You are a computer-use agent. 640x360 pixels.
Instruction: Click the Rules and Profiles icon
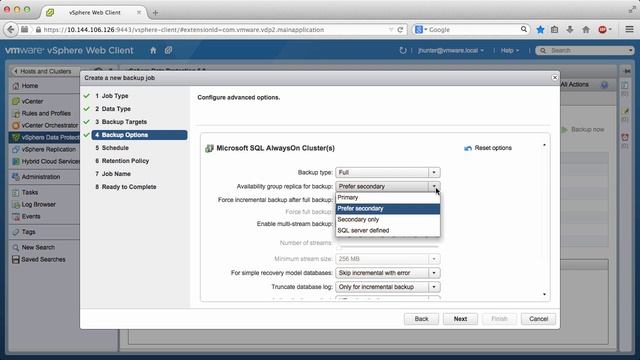pyautogui.click(x=16, y=113)
